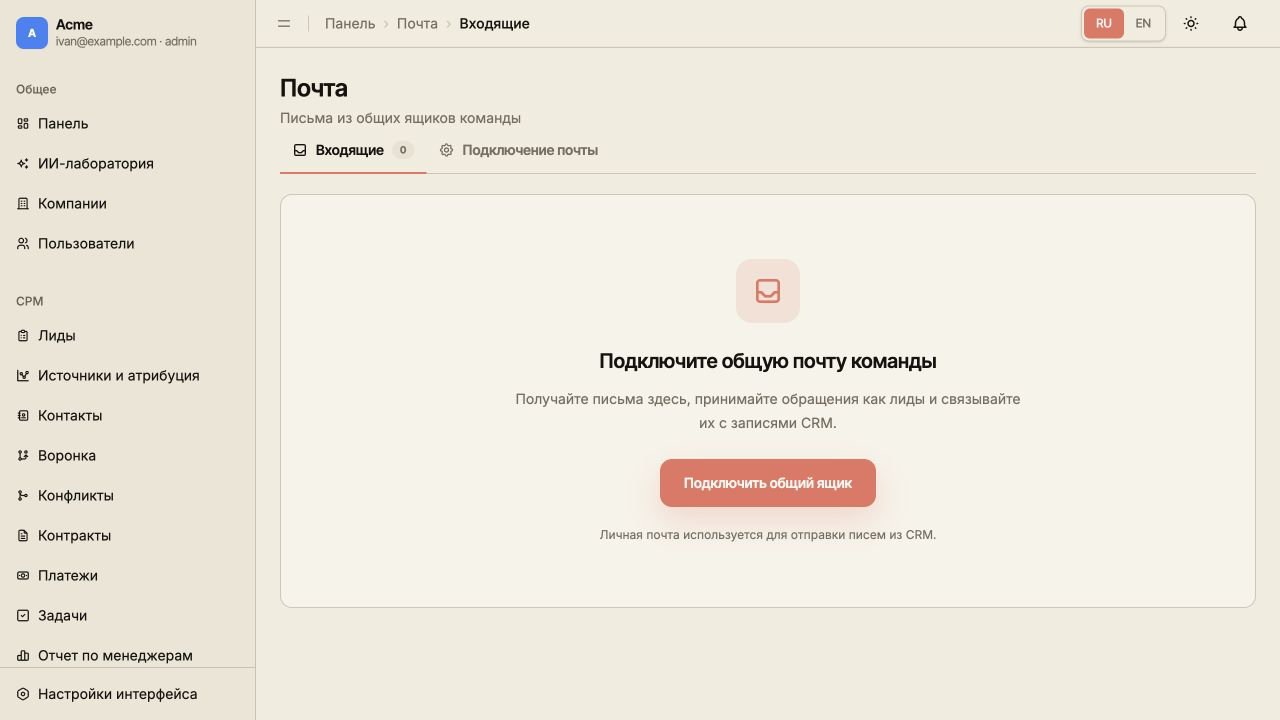Click the Личная почта используется note
This screenshot has width=1280, height=720.
(768, 535)
